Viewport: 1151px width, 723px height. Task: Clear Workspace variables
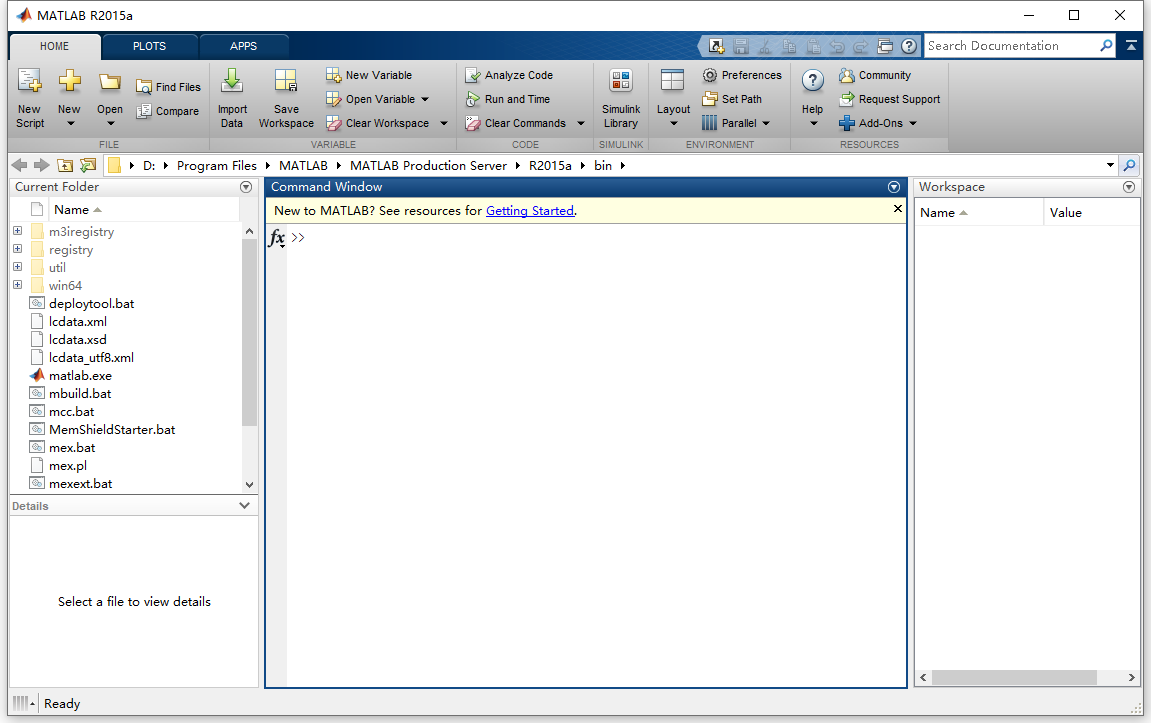[x=378, y=123]
